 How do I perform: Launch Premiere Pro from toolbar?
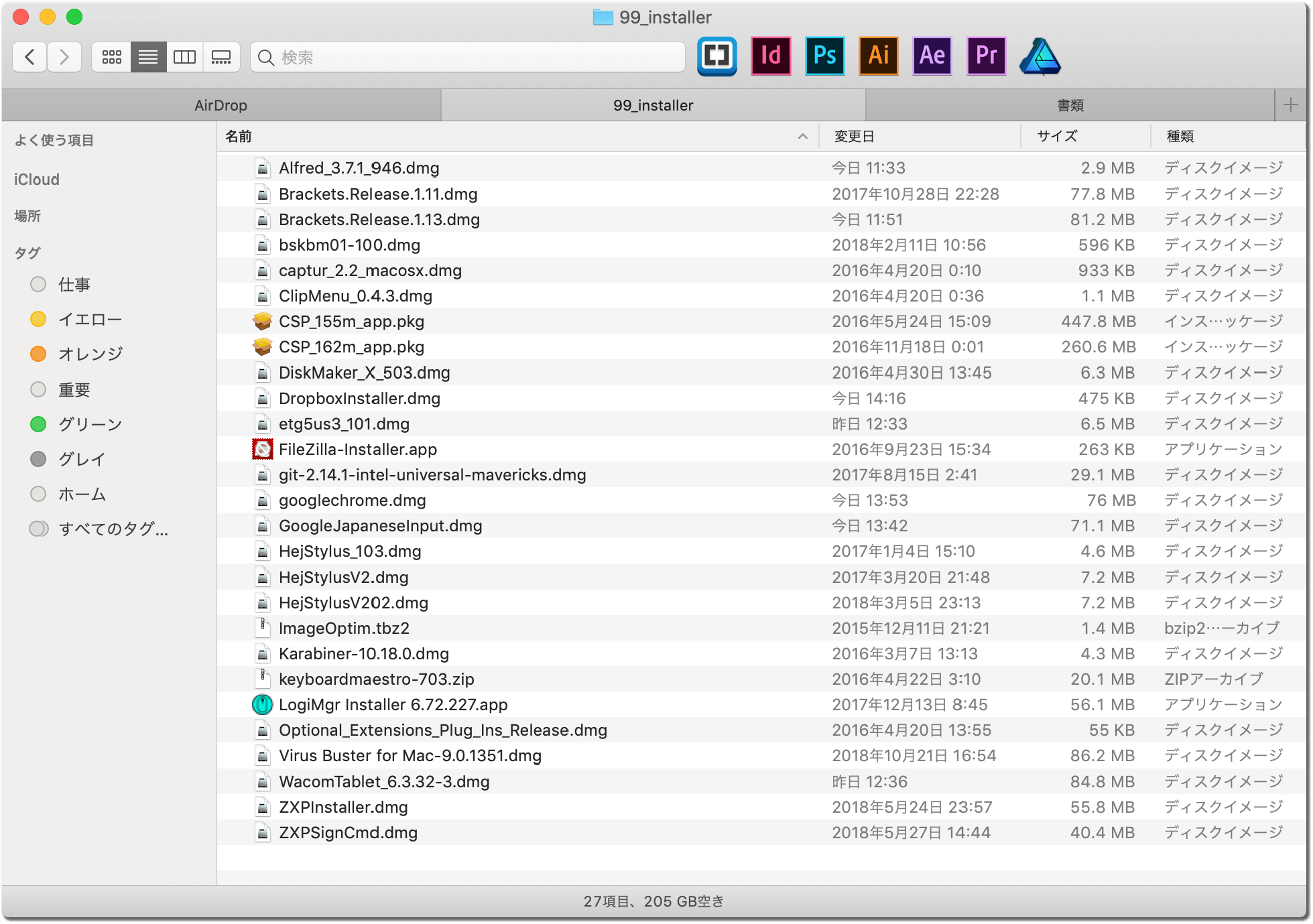click(986, 56)
